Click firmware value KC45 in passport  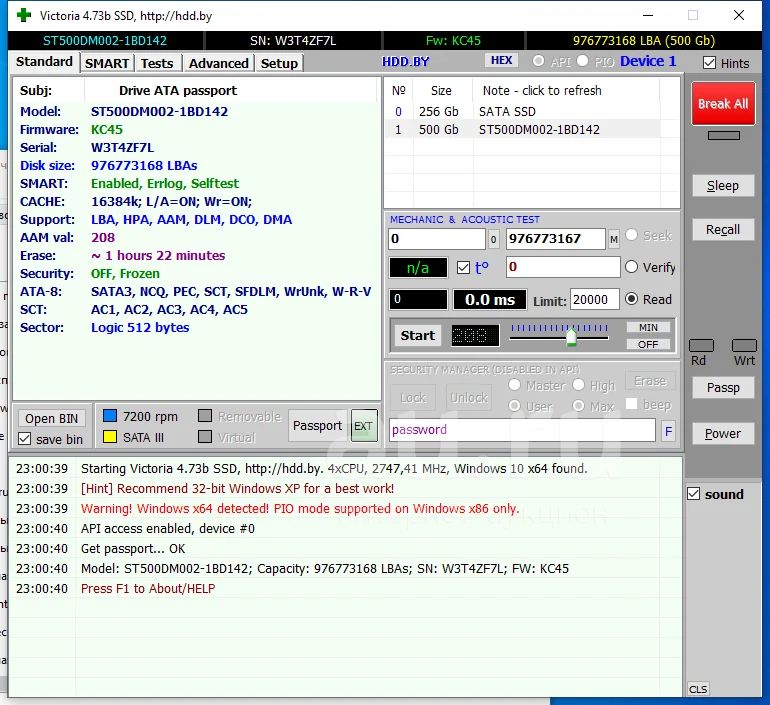click(107, 130)
